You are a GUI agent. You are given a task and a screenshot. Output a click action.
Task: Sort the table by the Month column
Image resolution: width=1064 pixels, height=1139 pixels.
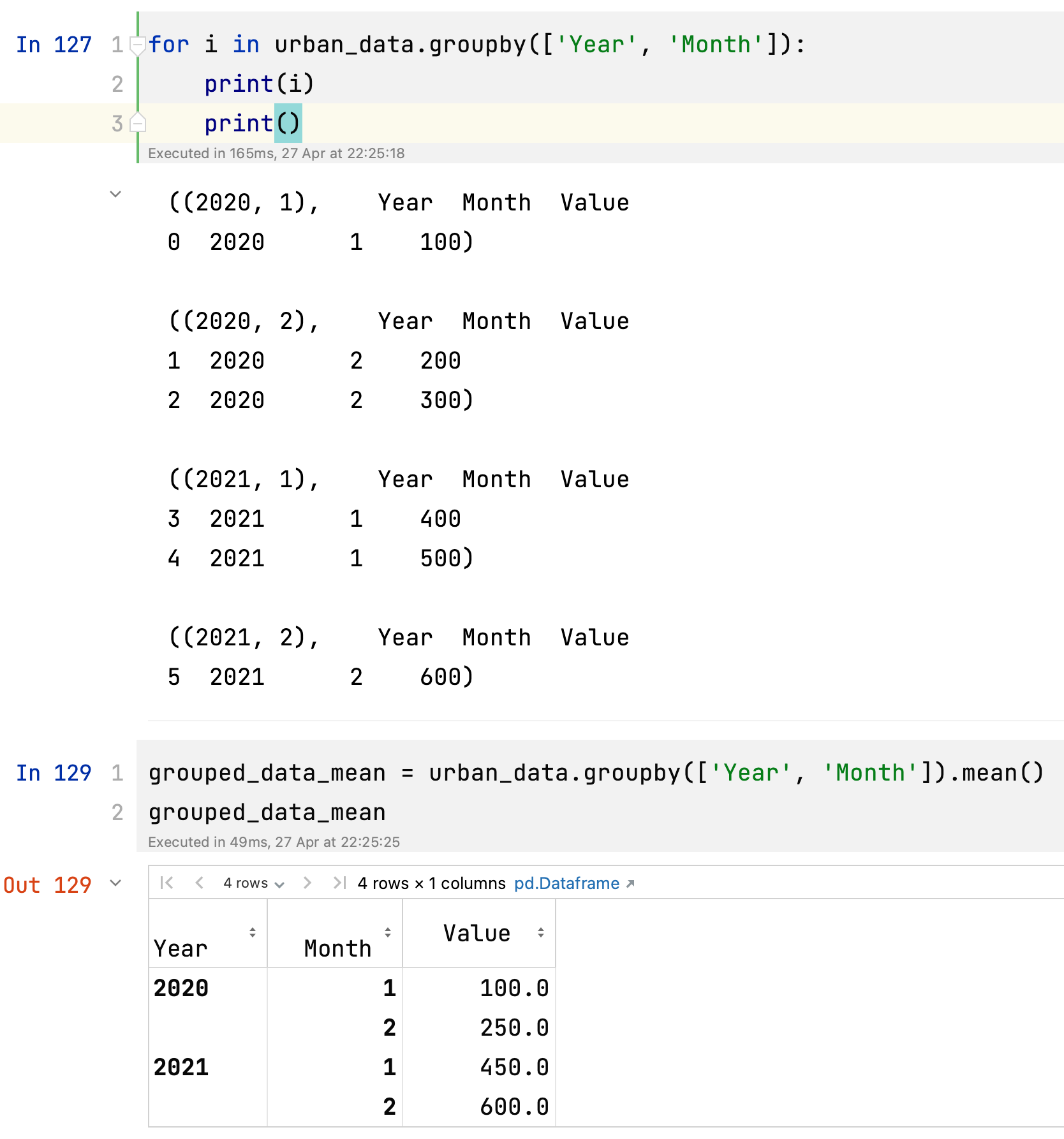388,932
